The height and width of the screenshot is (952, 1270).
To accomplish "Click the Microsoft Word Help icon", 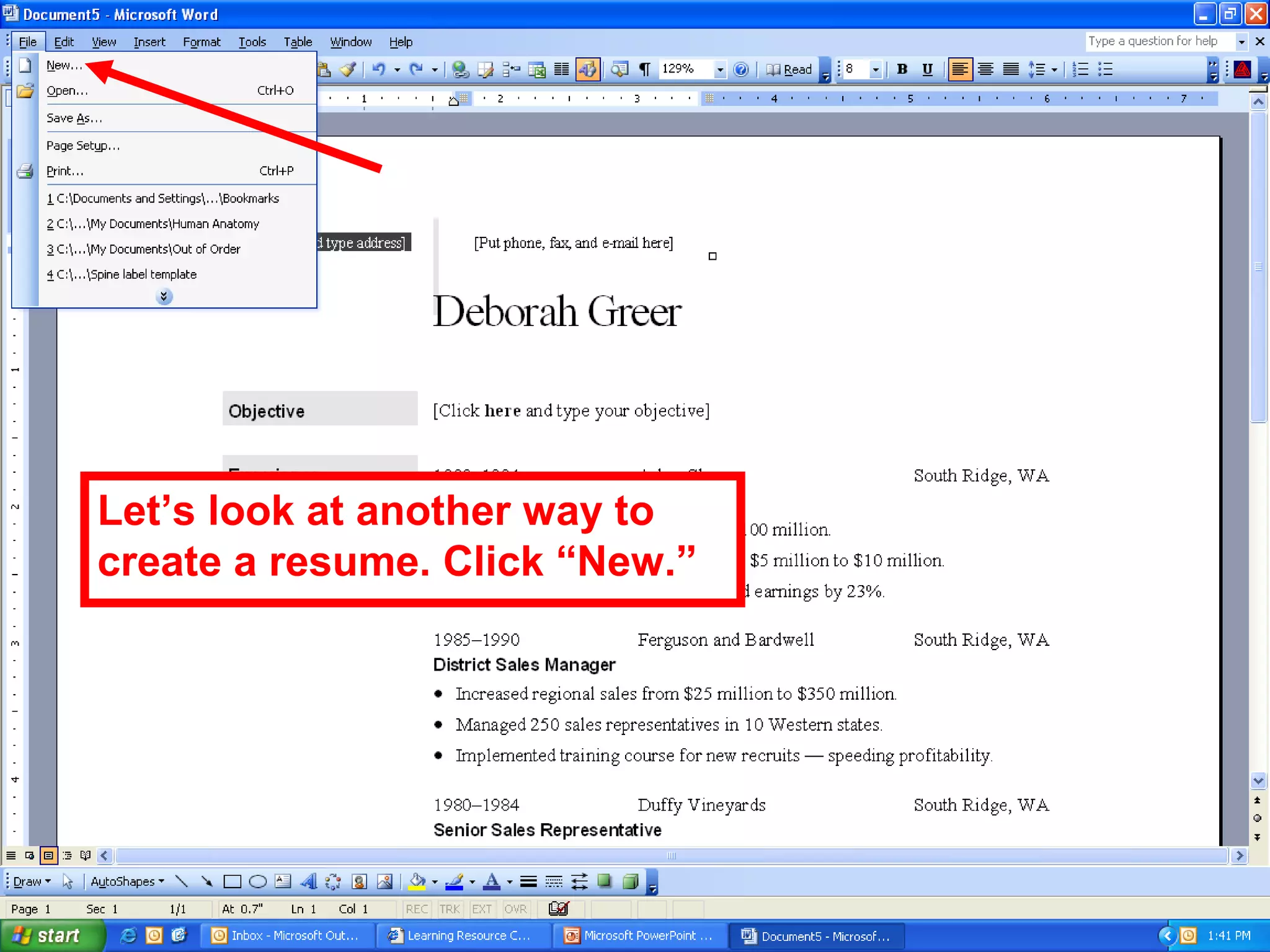I will click(741, 69).
